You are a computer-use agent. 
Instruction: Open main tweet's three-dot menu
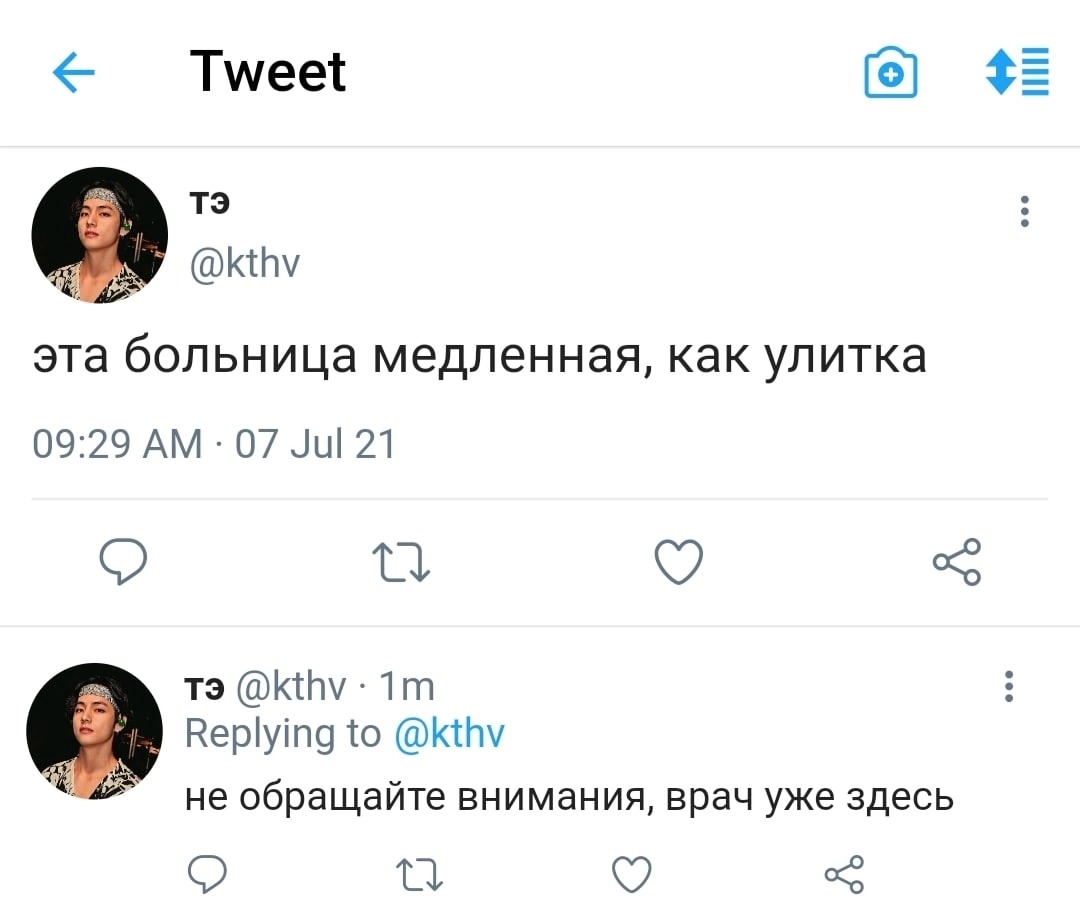(x=1024, y=211)
